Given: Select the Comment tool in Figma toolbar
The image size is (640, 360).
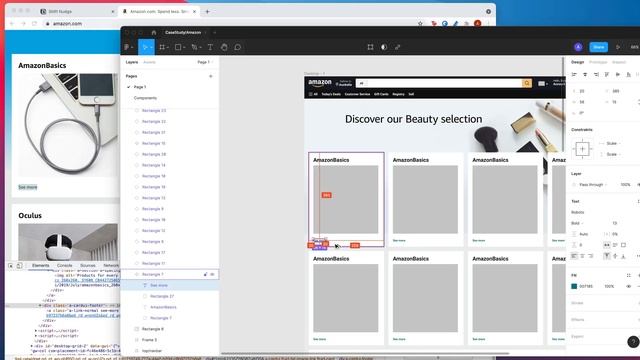Looking at the screenshot, I should [238, 47].
